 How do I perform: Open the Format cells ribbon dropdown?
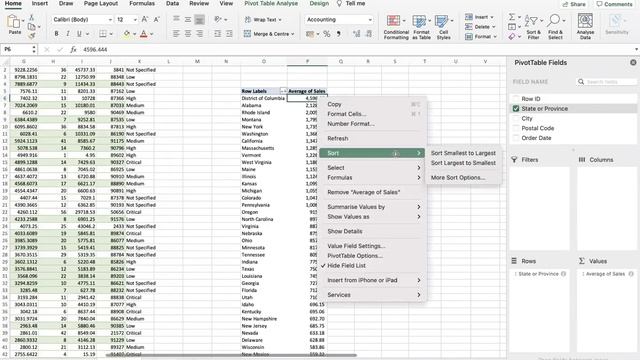[495, 37]
